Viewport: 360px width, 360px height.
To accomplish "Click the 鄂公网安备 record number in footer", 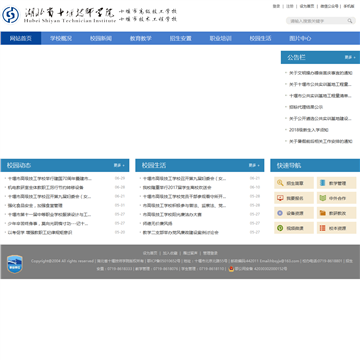I will tap(261, 269).
